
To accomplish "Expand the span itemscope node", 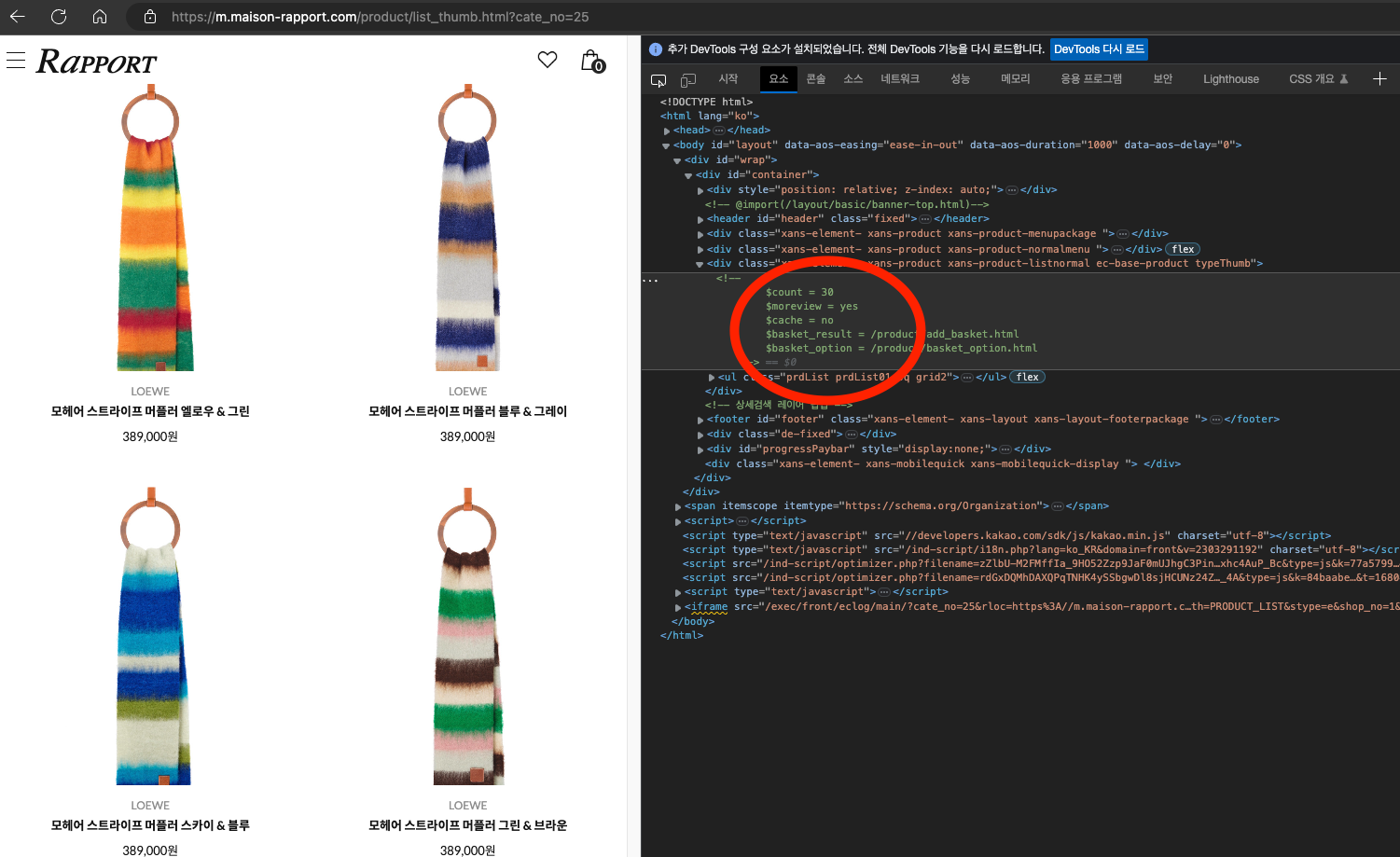I will [x=678, y=506].
